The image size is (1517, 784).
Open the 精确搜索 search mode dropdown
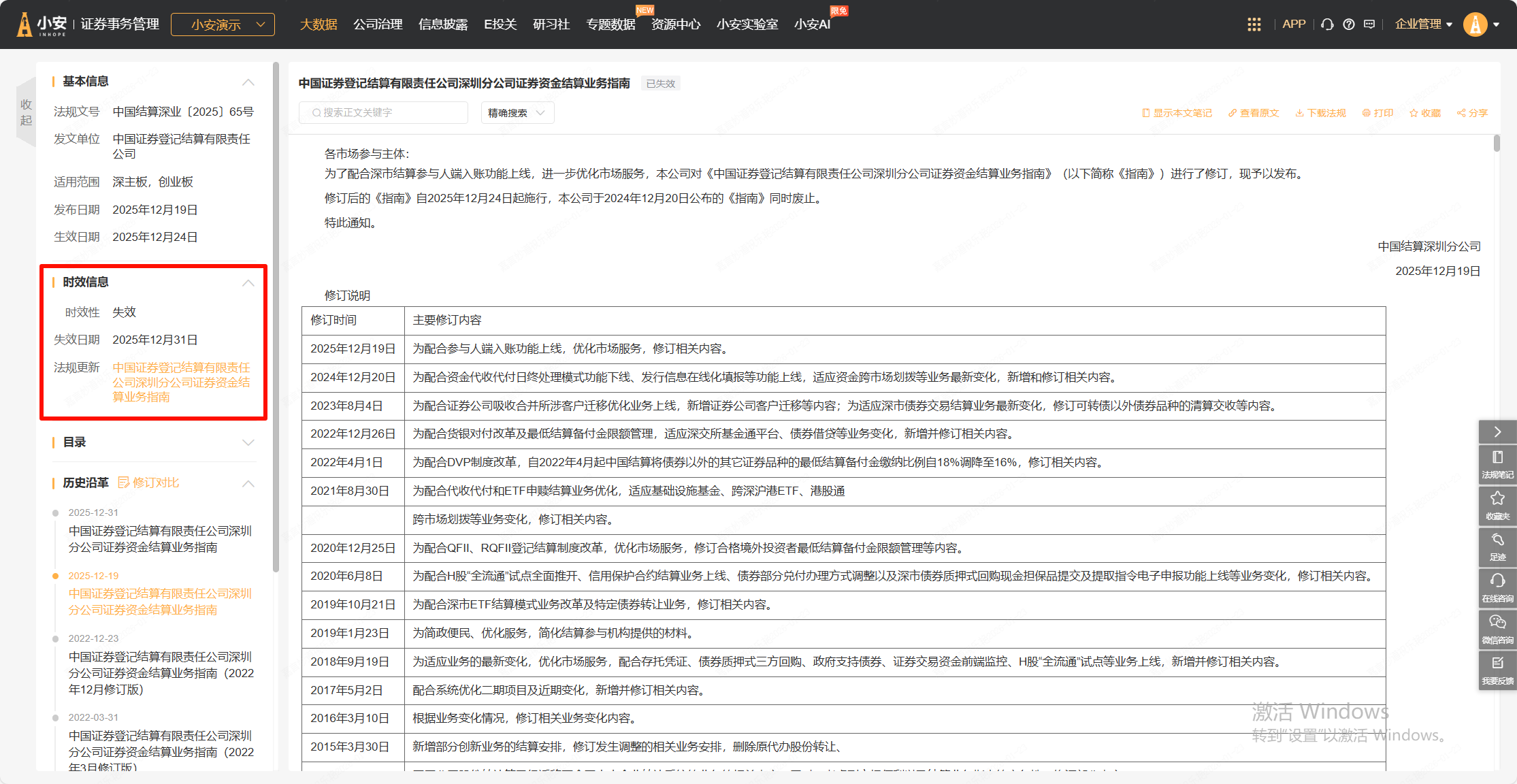[517, 113]
